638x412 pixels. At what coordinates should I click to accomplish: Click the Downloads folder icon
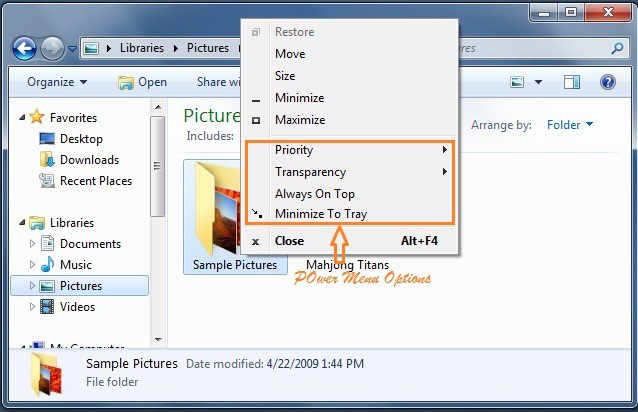click(47, 159)
